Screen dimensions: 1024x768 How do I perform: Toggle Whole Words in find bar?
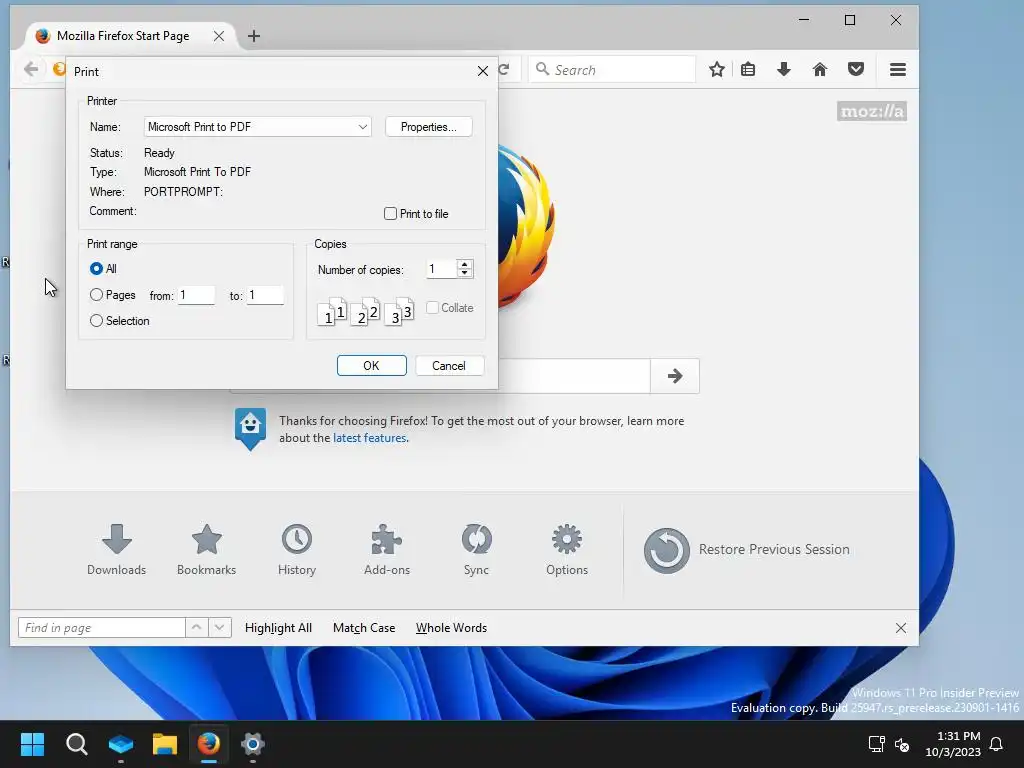click(x=451, y=628)
